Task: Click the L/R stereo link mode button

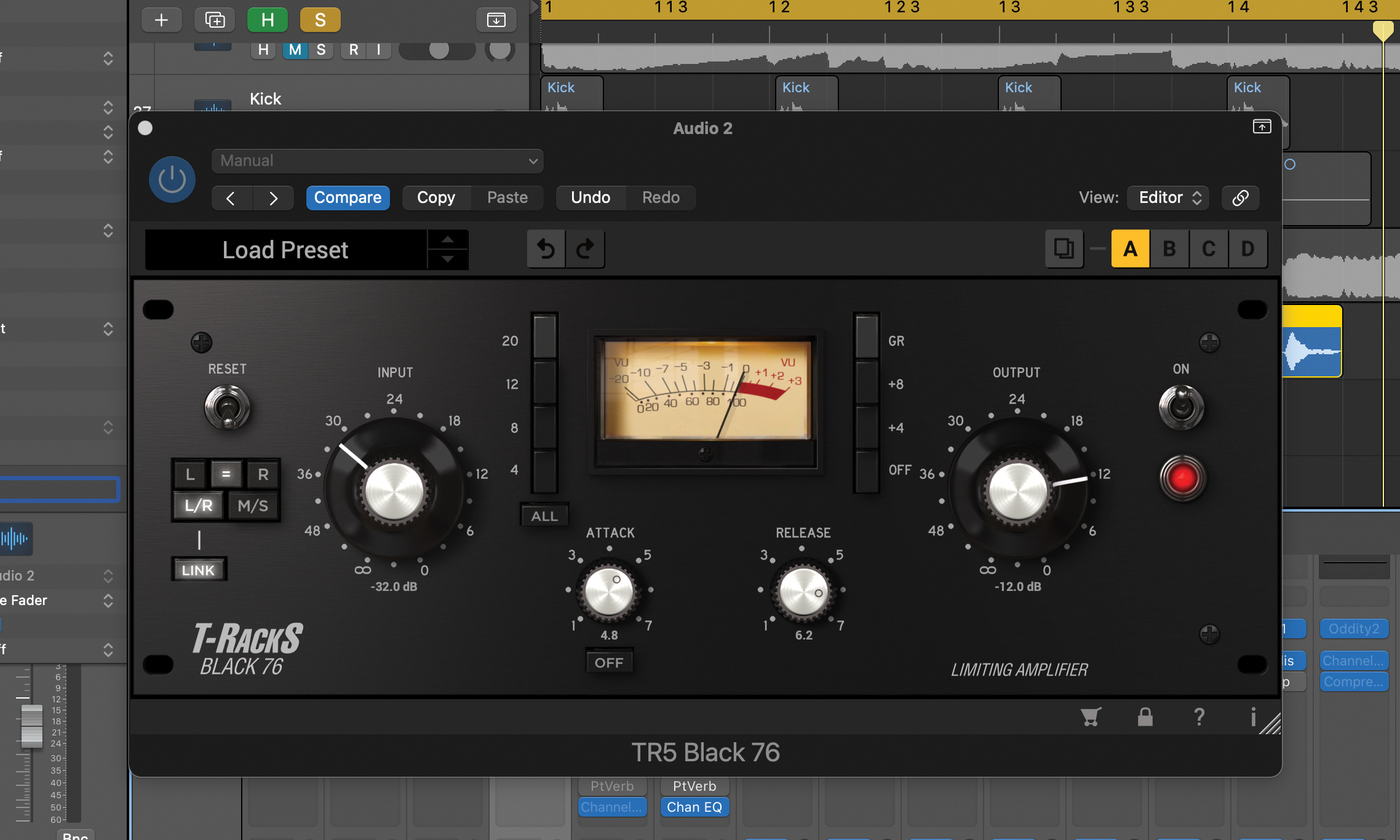Action: point(196,505)
